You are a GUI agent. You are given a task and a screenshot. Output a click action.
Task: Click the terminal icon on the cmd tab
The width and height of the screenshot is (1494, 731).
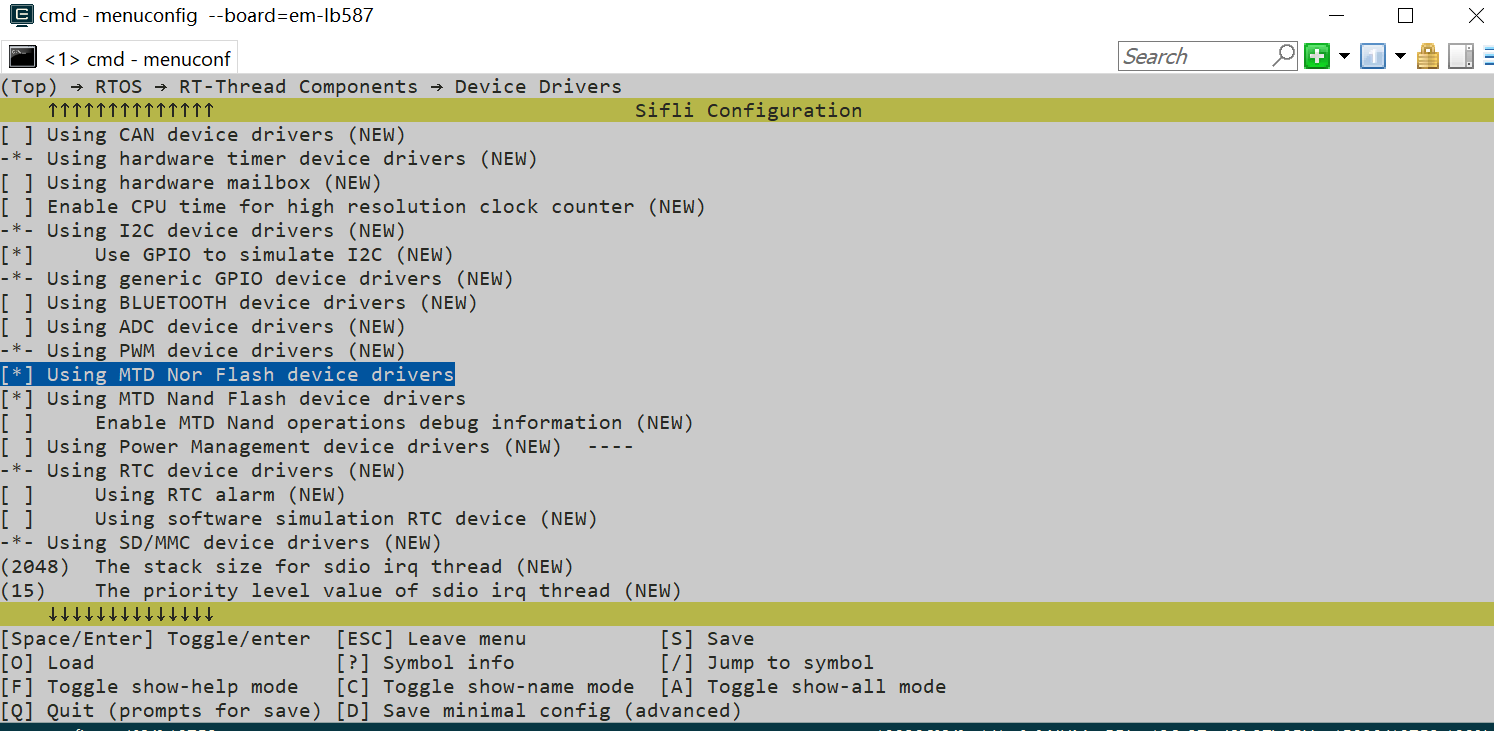coord(23,58)
